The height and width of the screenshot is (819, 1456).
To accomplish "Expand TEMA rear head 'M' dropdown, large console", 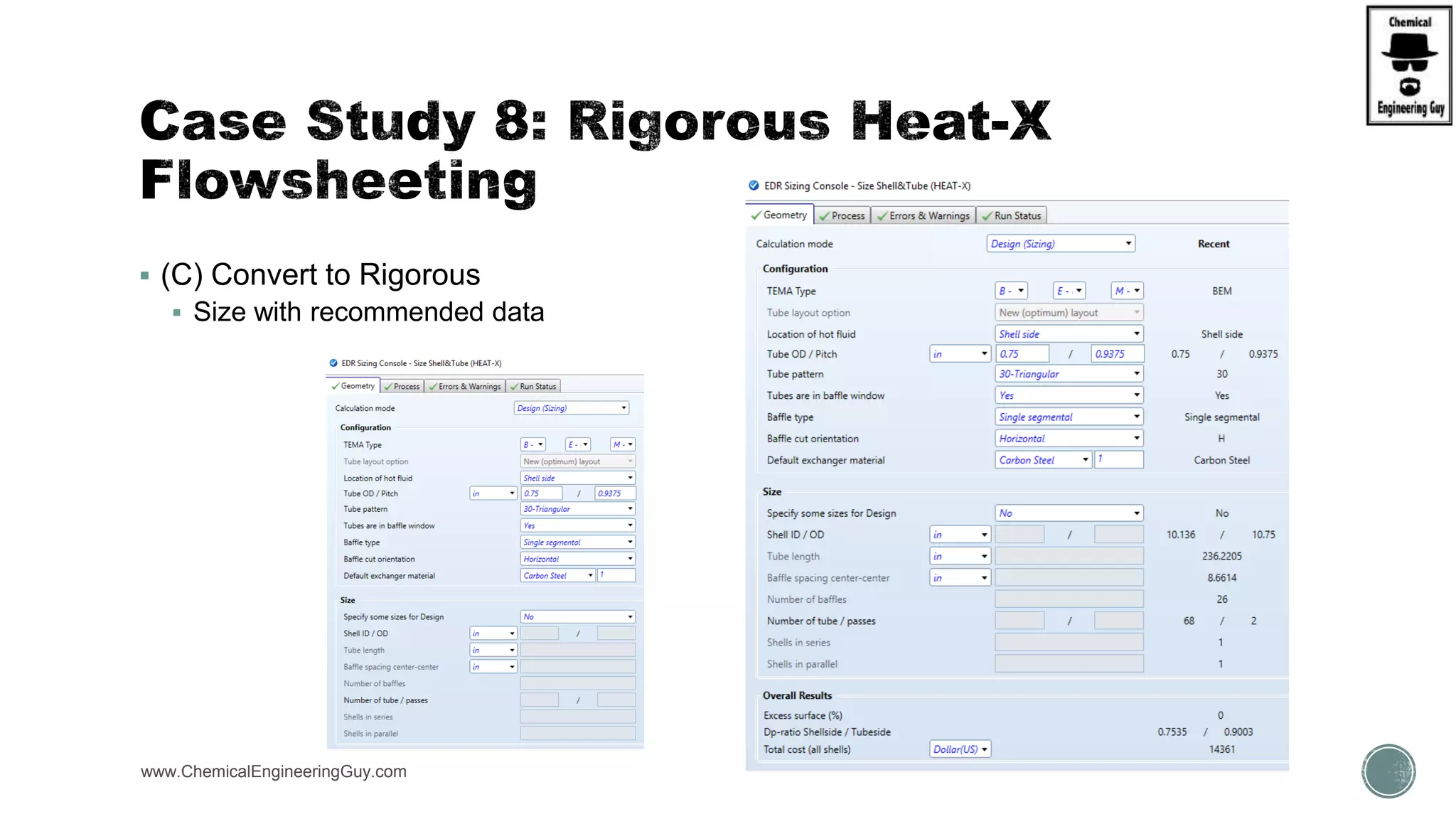I will pos(1127,291).
